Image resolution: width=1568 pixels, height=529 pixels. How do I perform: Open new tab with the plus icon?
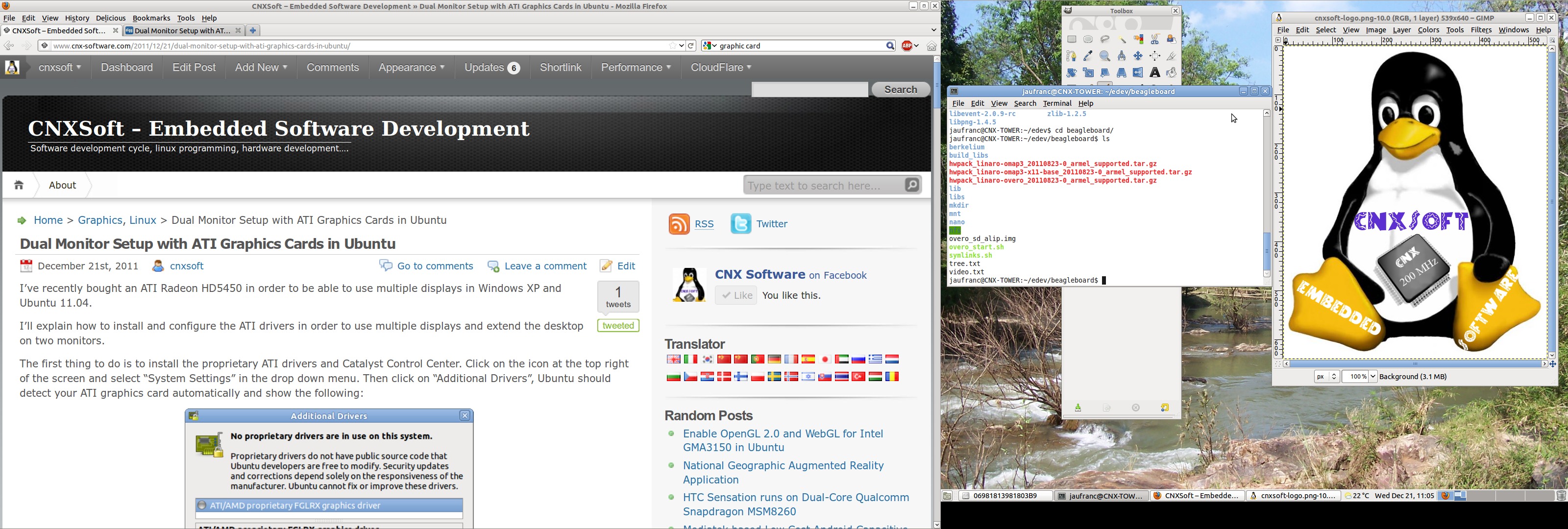coord(253,30)
